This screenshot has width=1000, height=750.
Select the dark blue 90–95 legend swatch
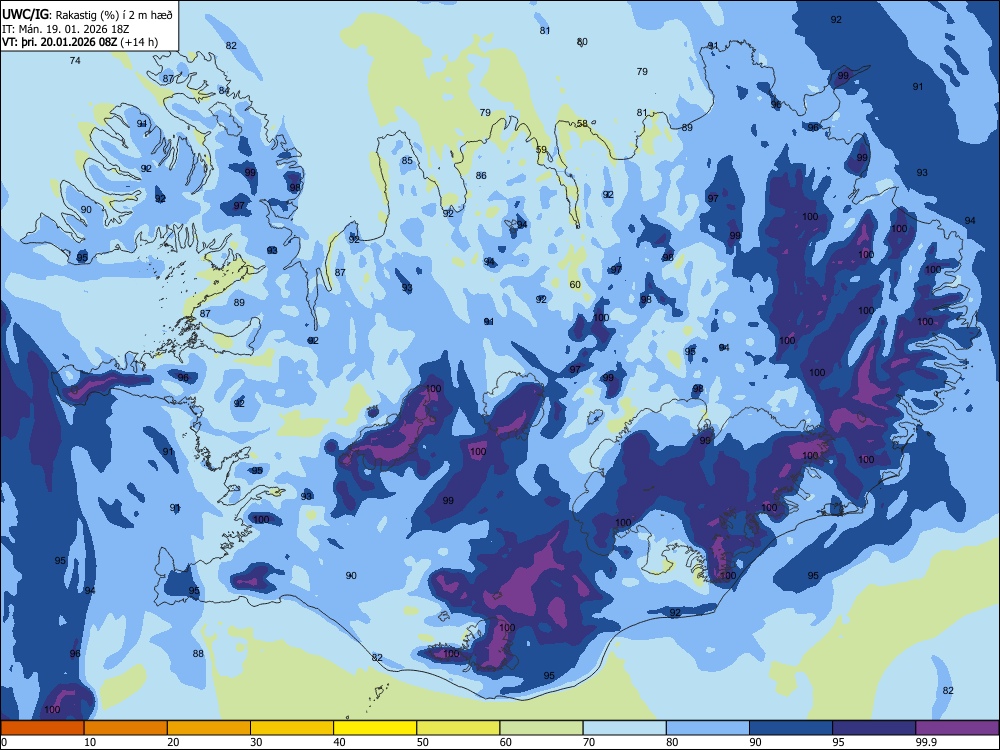coord(791,728)
